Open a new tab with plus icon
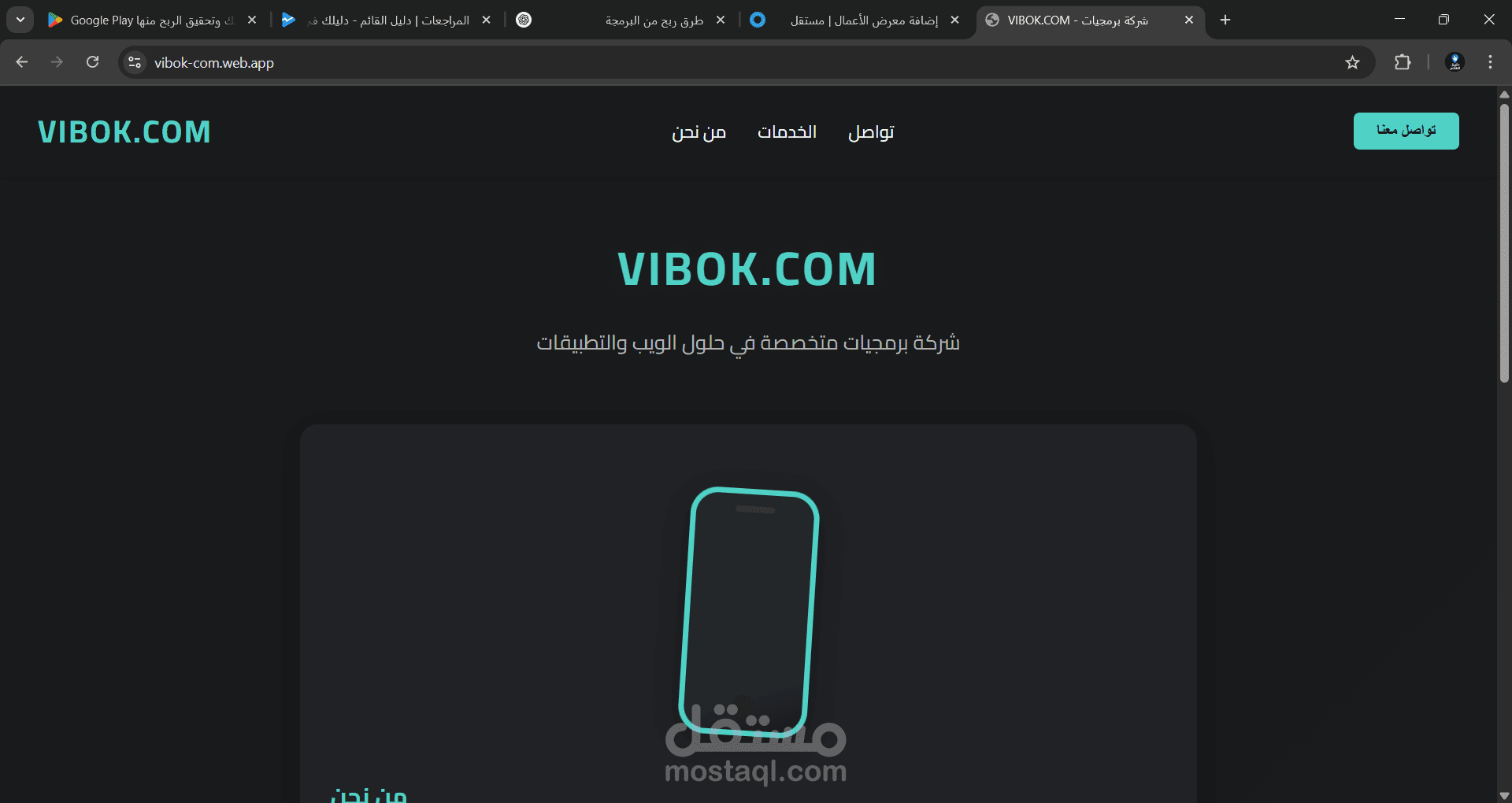The width and height of the screenshot is (1512, 803). click(x=1225, y=20)
